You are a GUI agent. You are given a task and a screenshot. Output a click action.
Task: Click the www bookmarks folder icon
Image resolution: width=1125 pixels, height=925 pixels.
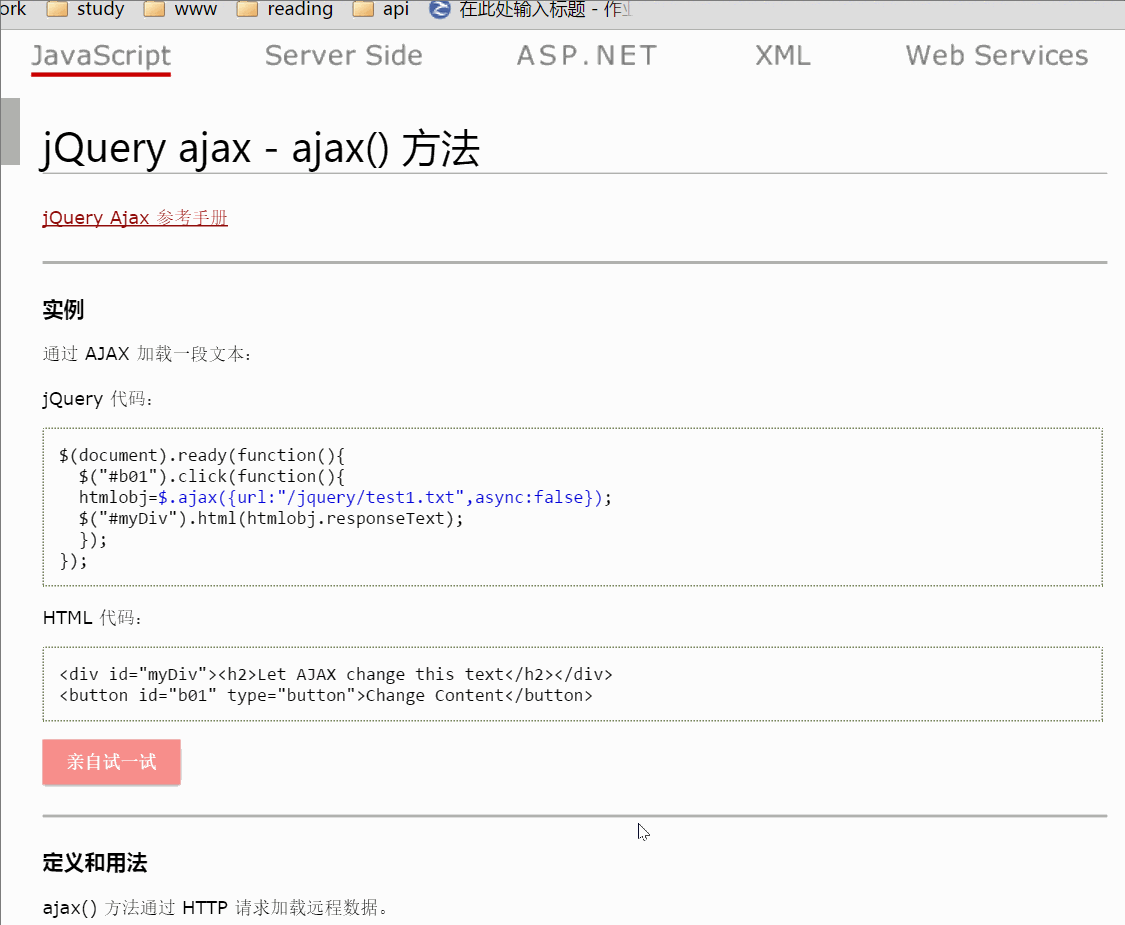[x=157, y=10]
